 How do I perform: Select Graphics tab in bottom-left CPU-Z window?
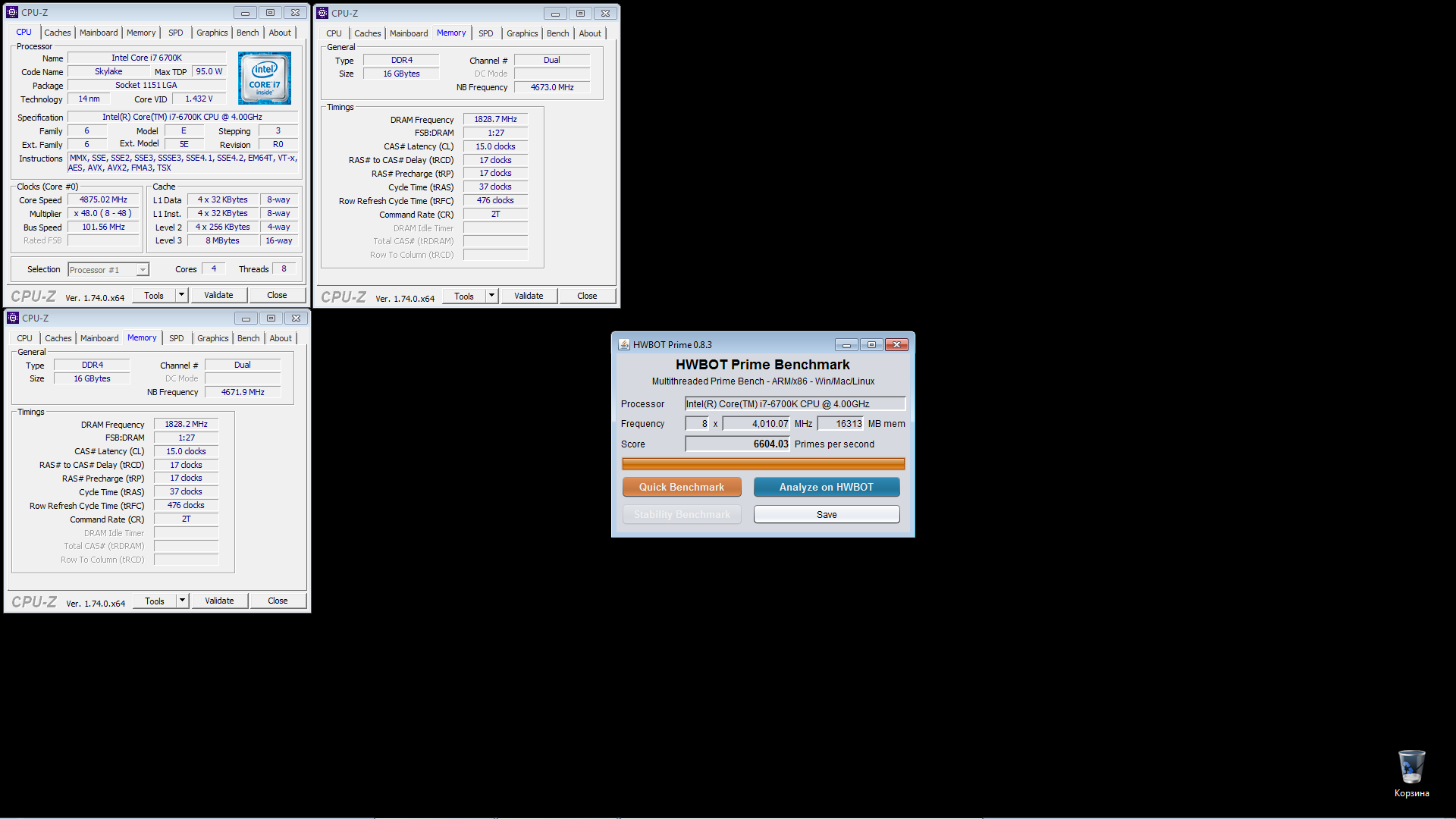(212, 338)
